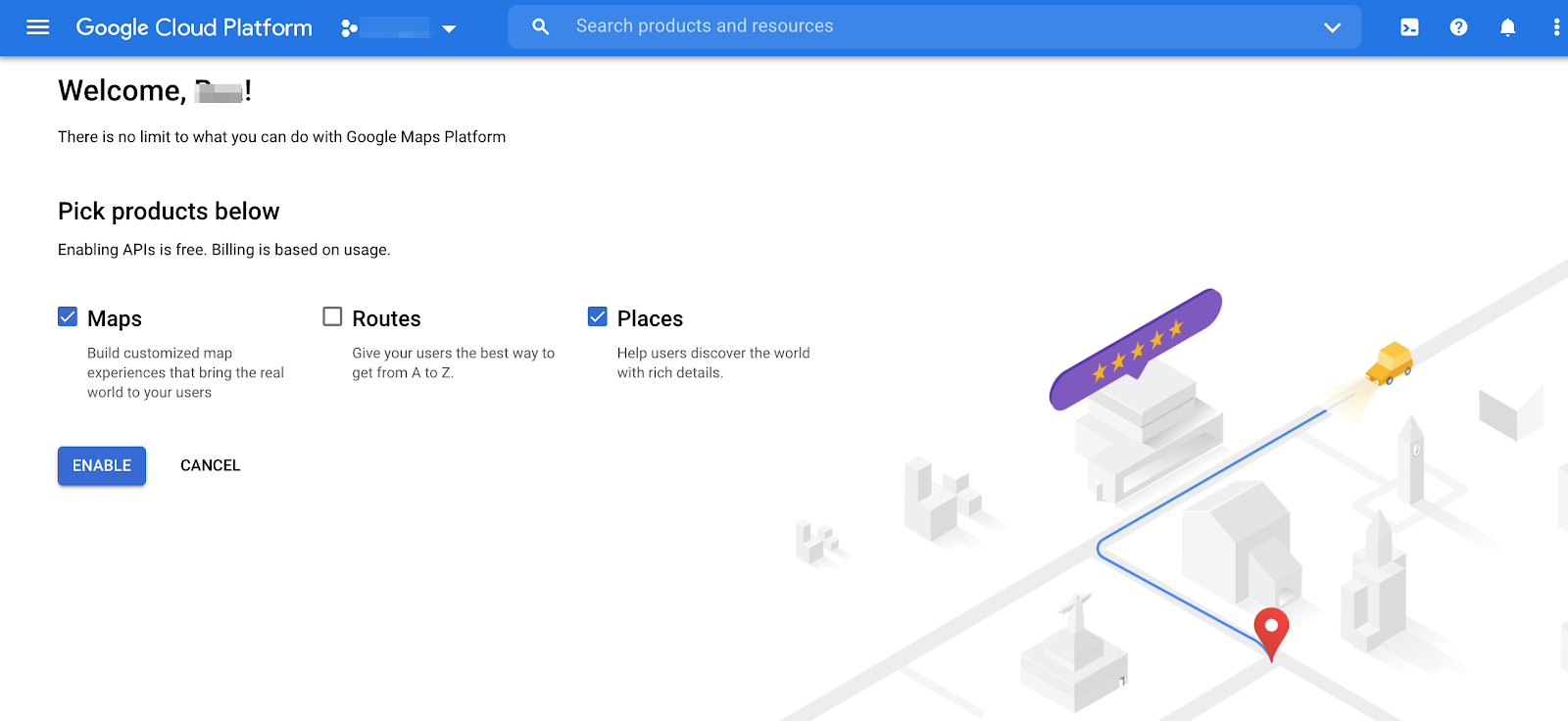The width and height of the screenshot is (1568, 721).
Task: Click the 'Build customized map' description
Action: [x=185, y=372]
